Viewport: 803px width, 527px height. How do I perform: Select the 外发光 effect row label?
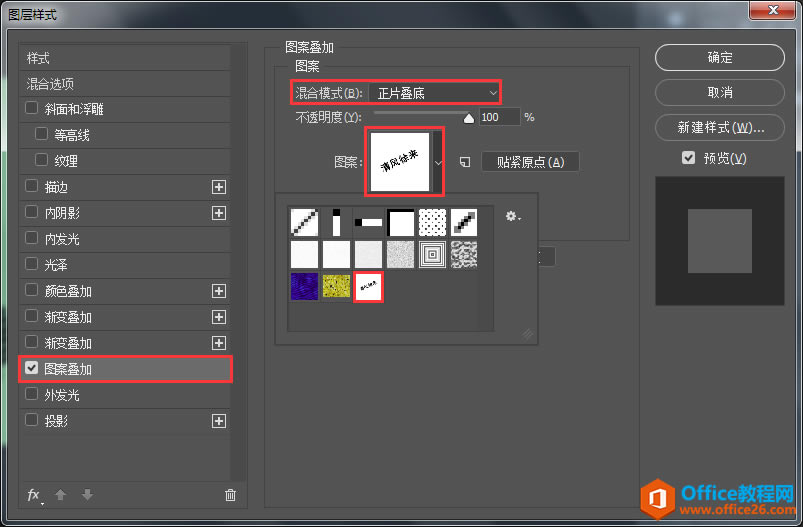[62, 395]
